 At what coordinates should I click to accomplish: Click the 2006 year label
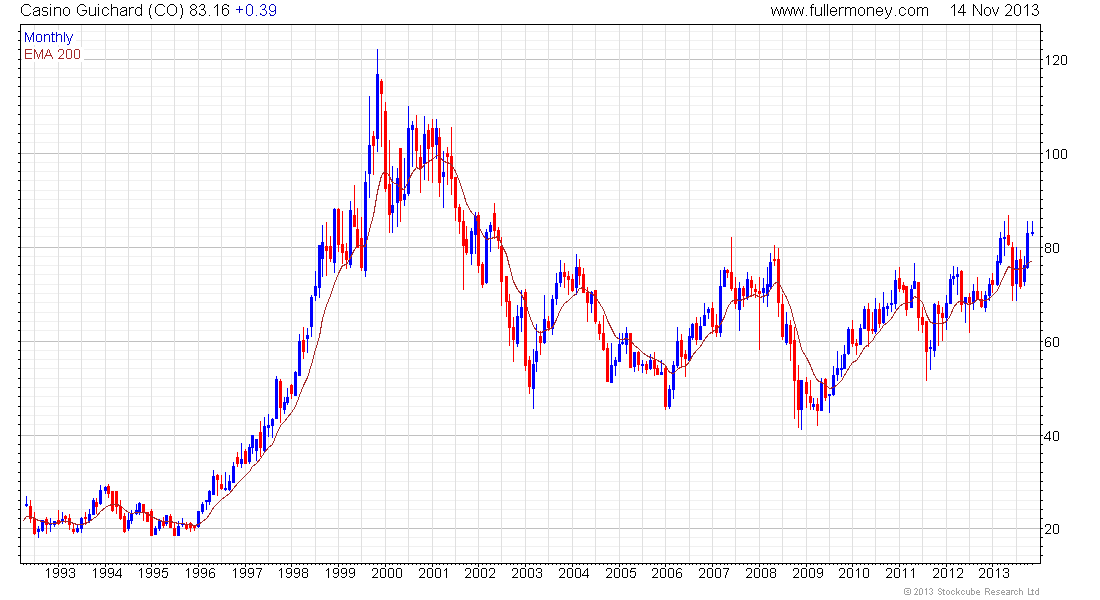[x=667, y=573]
